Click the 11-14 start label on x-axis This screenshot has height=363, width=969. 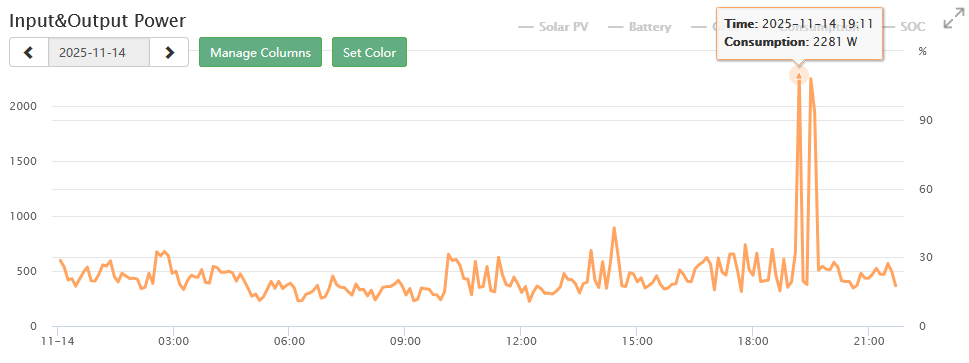click(57, 341)
